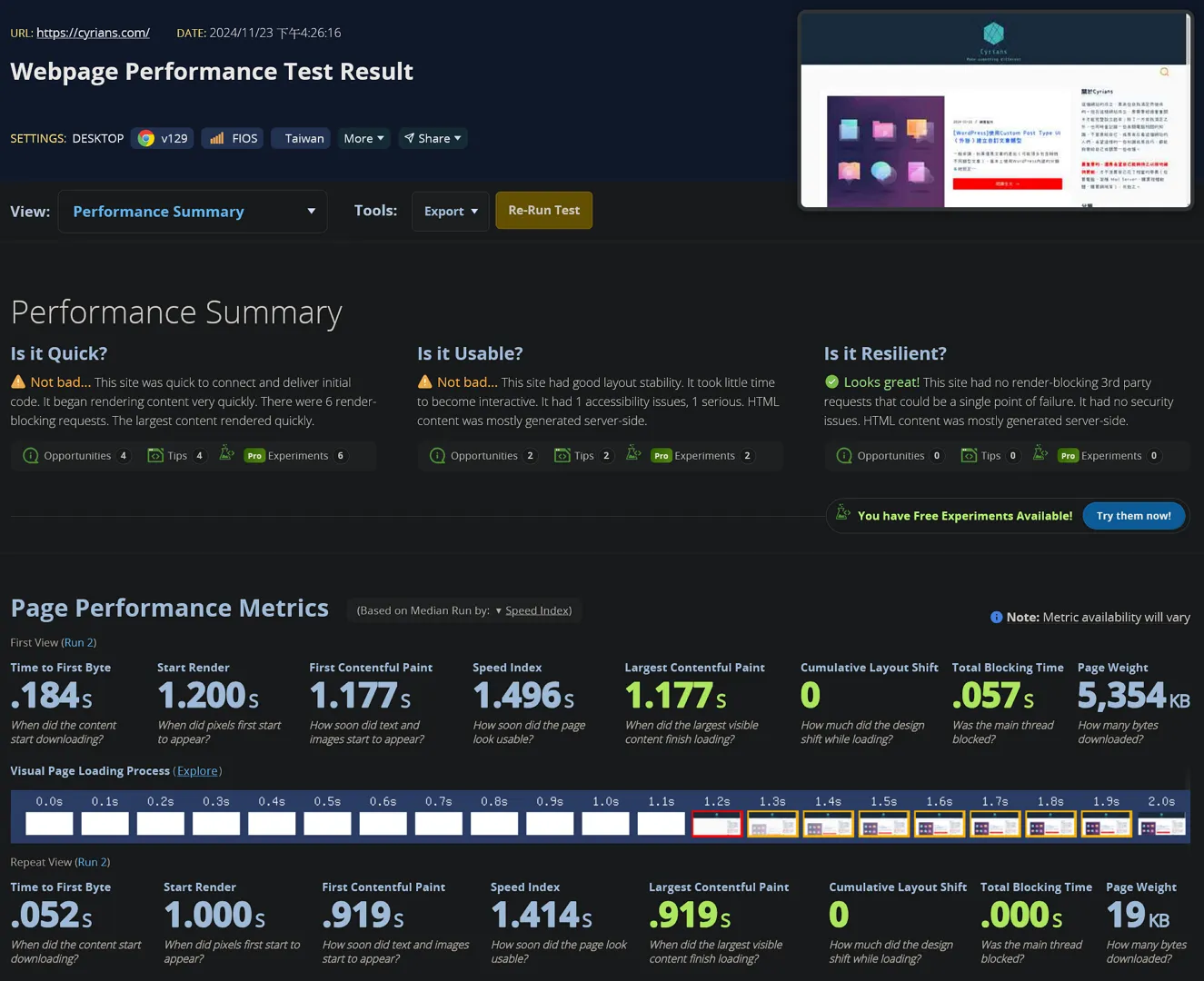Click the green checkmark beside Looks great
Screen dimensions: 1204x981
point(831,382)
